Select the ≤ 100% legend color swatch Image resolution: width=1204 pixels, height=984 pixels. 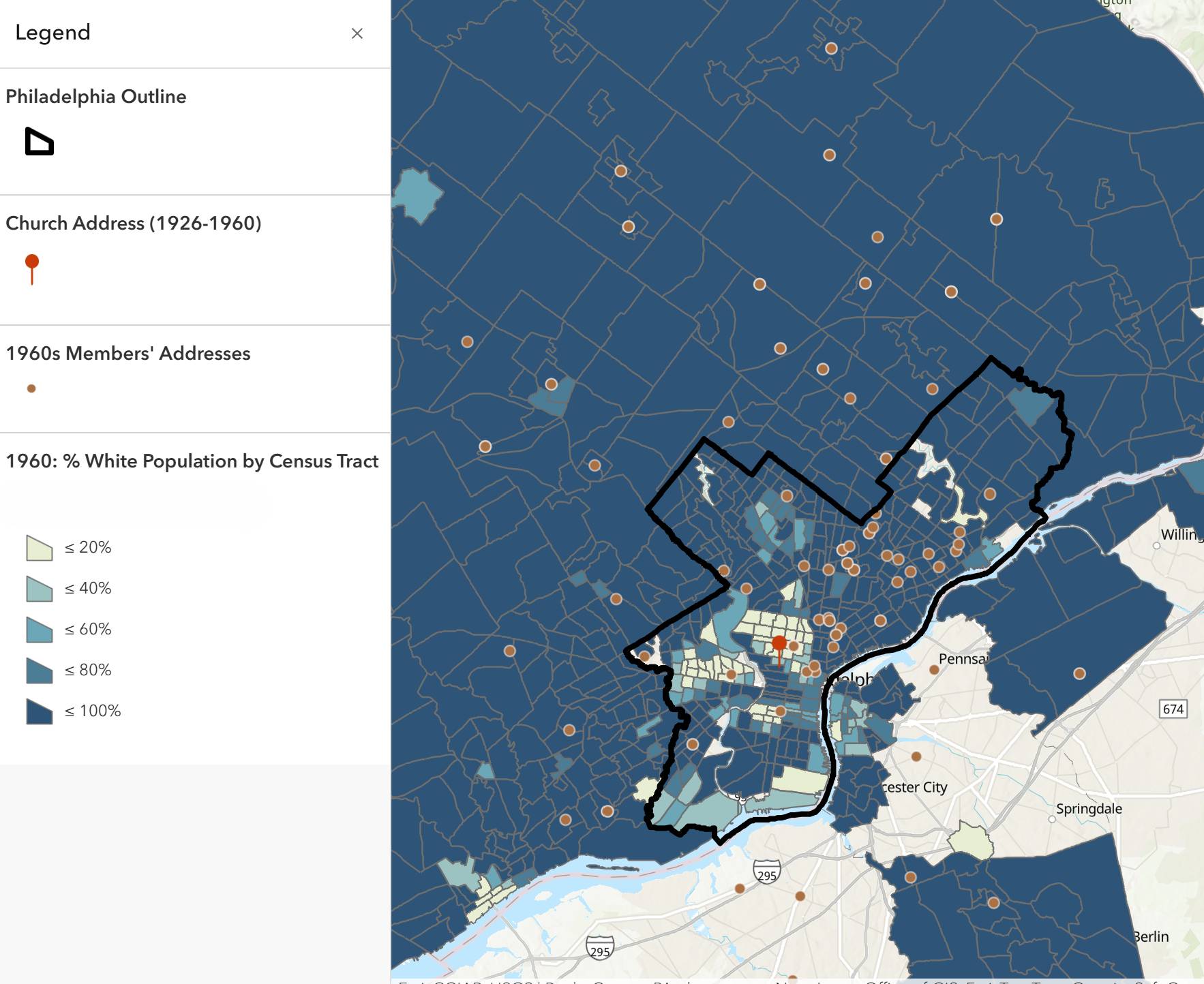pos(40,711)
